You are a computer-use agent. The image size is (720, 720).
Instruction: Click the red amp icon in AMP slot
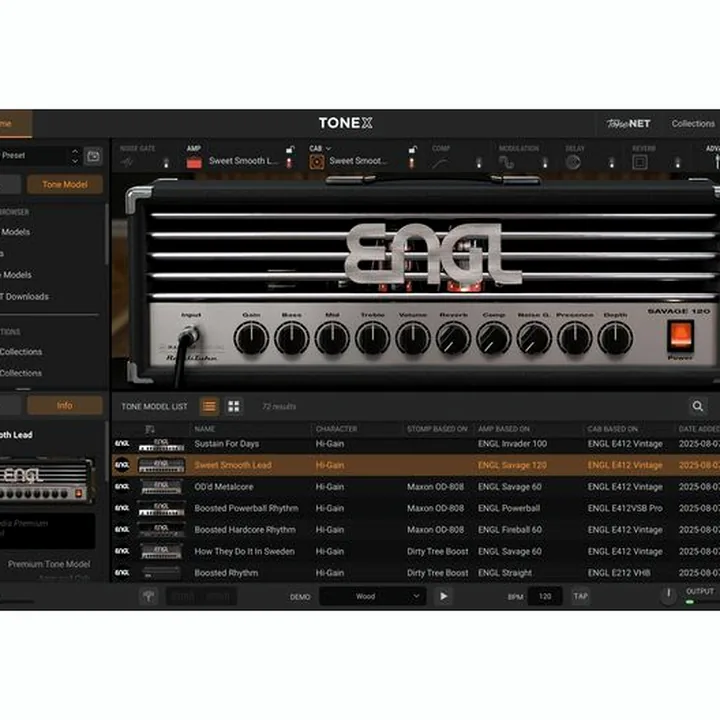pyautogui.click(x=194, y=163)
